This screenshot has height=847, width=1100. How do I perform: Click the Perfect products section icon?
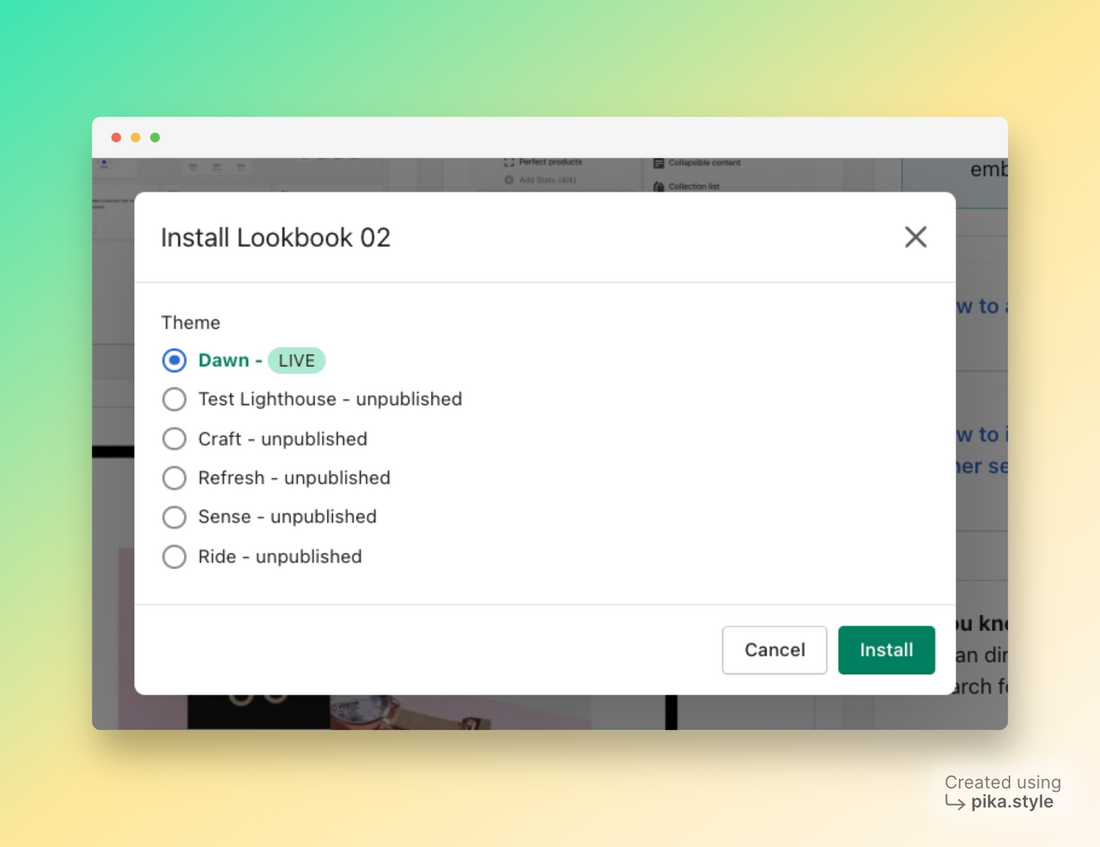[x=509, y=162]
